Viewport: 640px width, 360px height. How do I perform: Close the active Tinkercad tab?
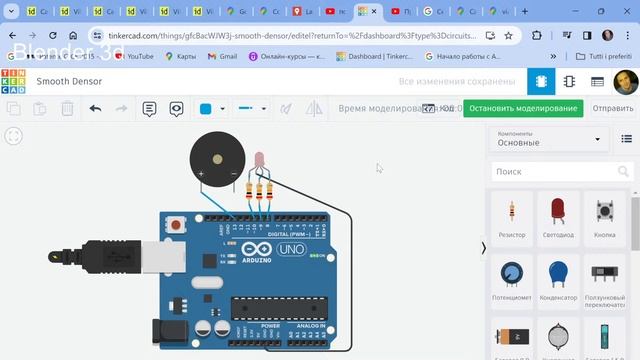373,11
